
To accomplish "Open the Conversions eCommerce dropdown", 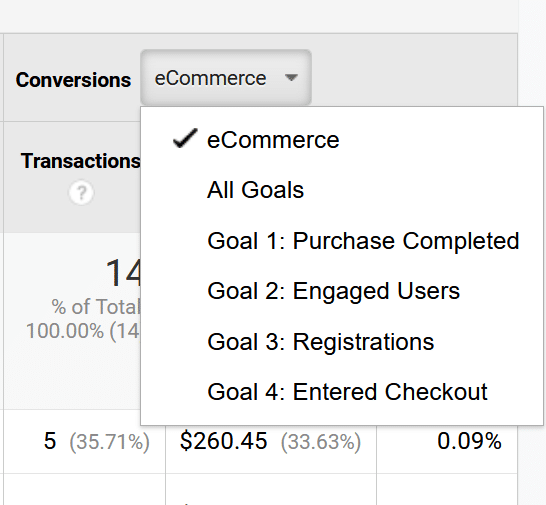I will [x=226, y=78].
